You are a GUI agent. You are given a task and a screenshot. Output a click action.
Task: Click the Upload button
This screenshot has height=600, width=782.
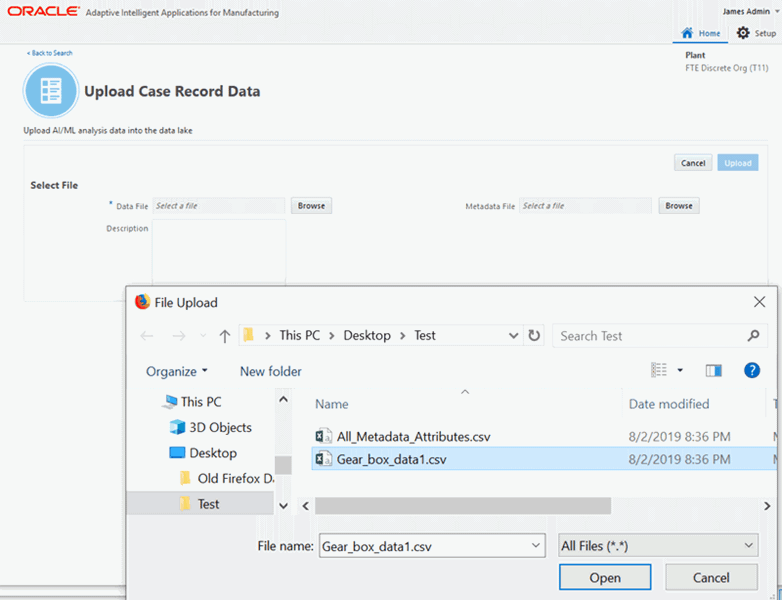click(738, 163)
